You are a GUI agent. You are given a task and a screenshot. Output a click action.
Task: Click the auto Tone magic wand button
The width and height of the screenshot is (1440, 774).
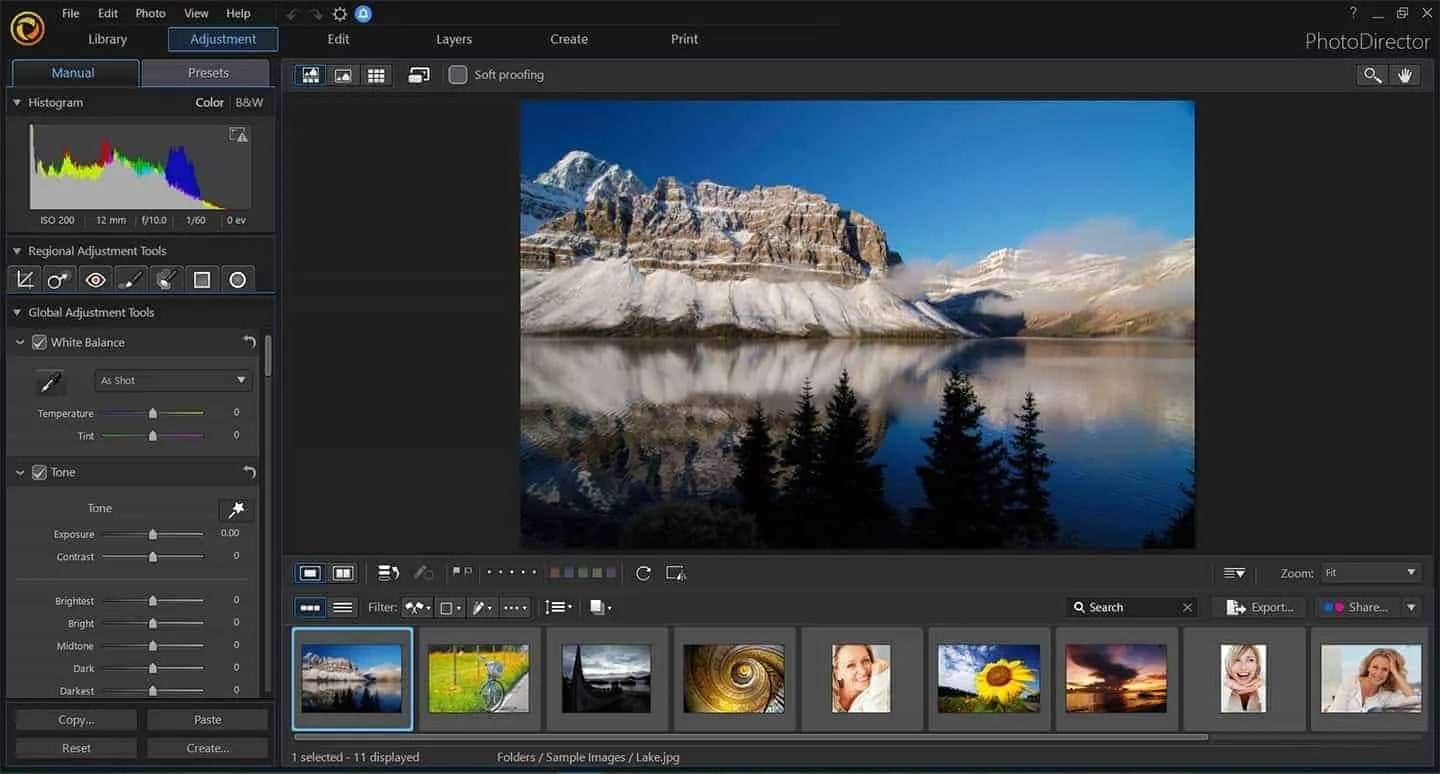point(236,510)
